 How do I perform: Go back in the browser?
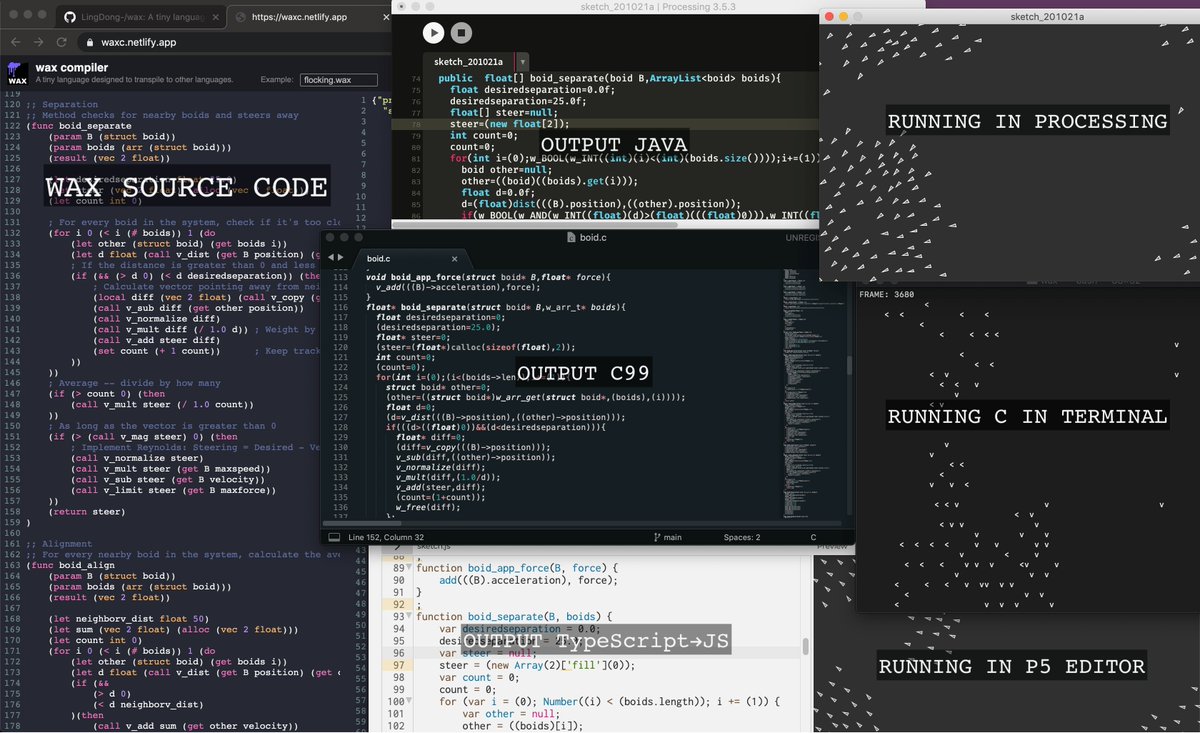(14, 42)
